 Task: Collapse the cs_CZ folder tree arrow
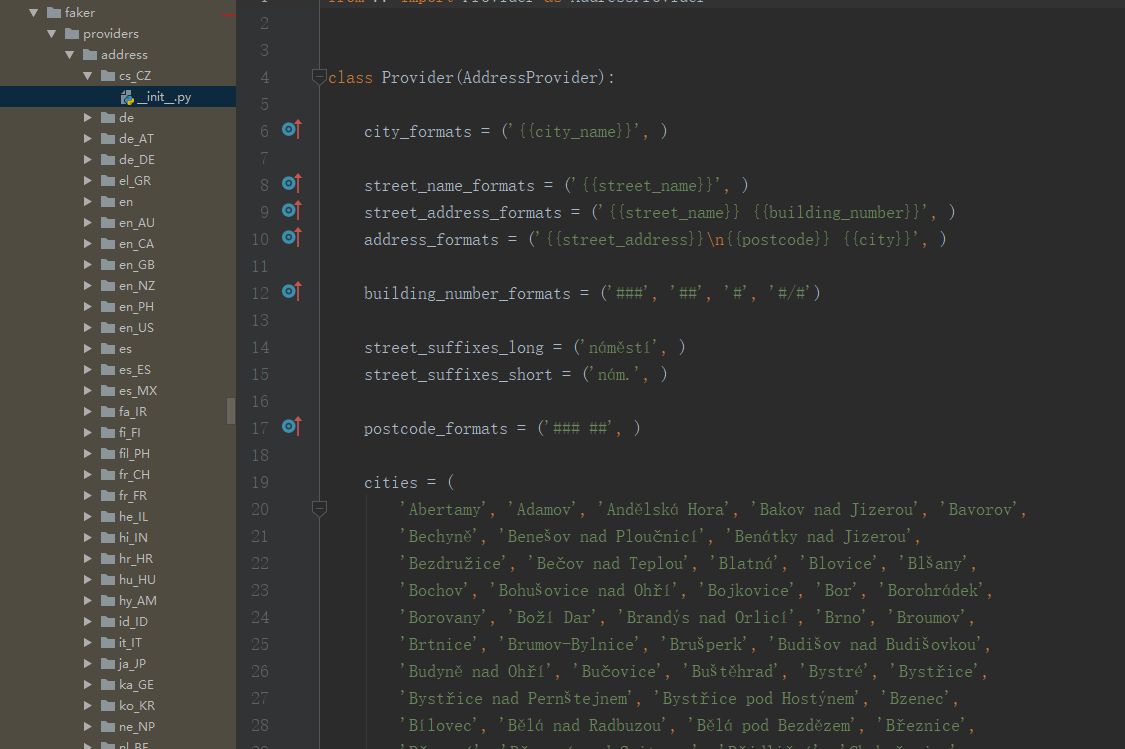[88, 75]
